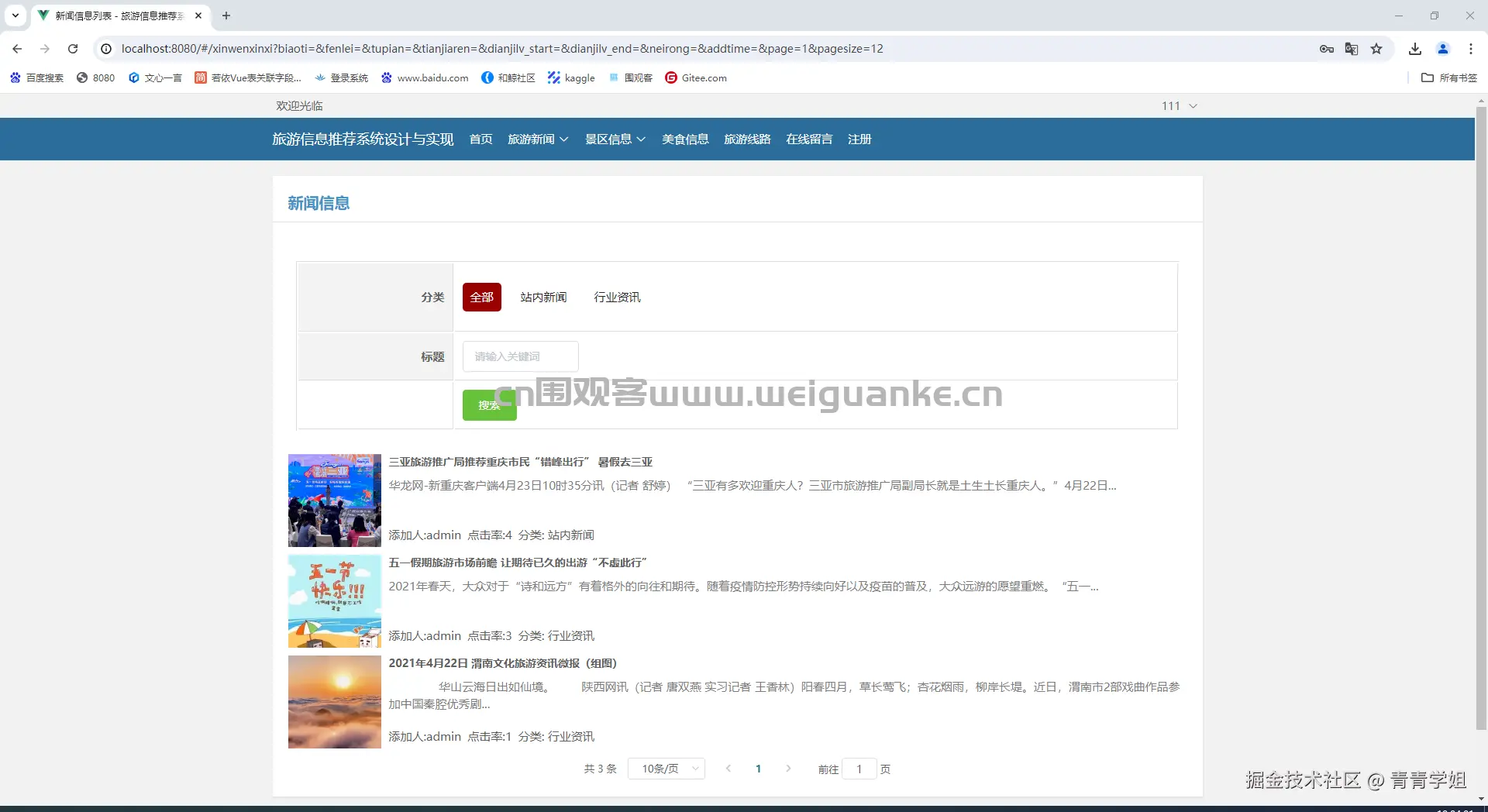Open the 文心一言 bookmark
This screenshot has height=812, width=1488.
point(155,77)
